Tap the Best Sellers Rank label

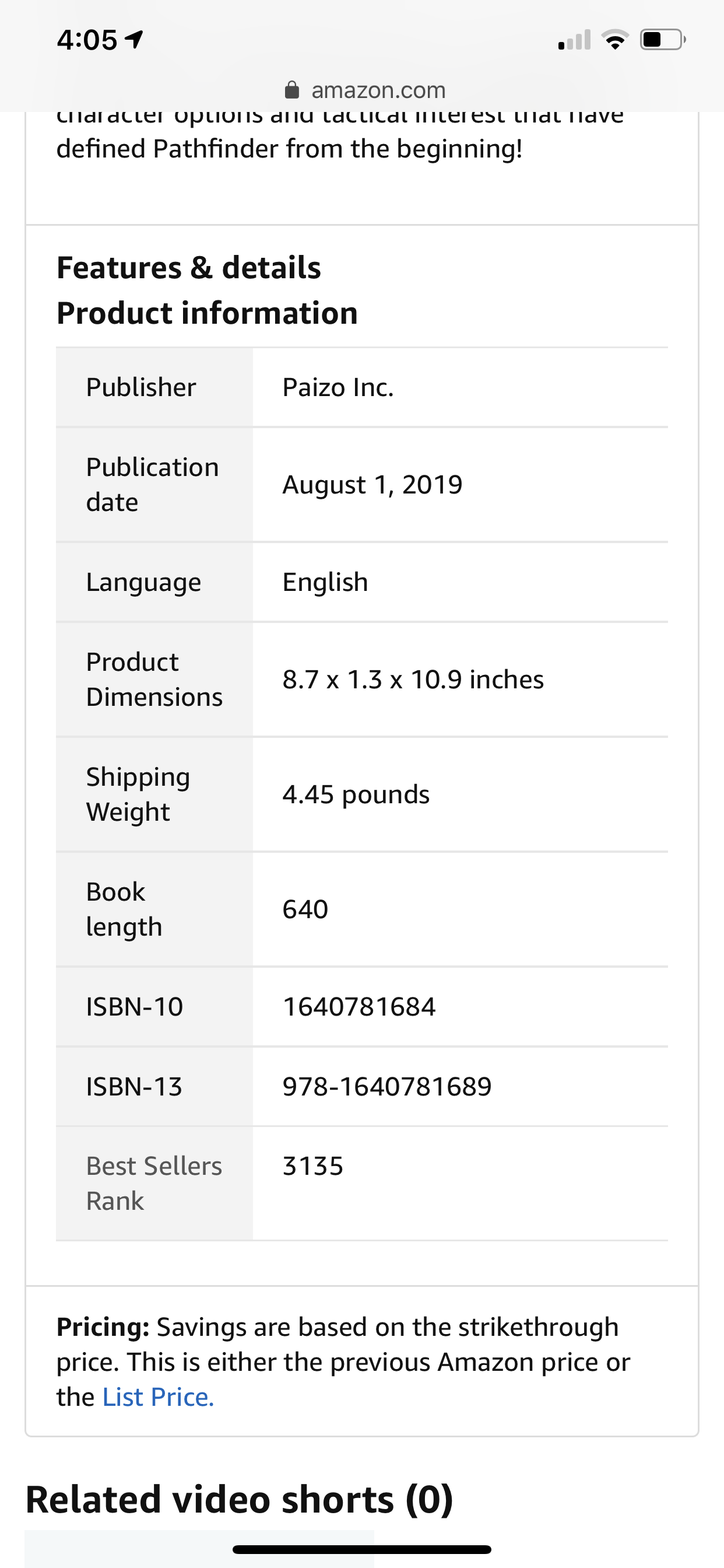tap(154, 1184)
